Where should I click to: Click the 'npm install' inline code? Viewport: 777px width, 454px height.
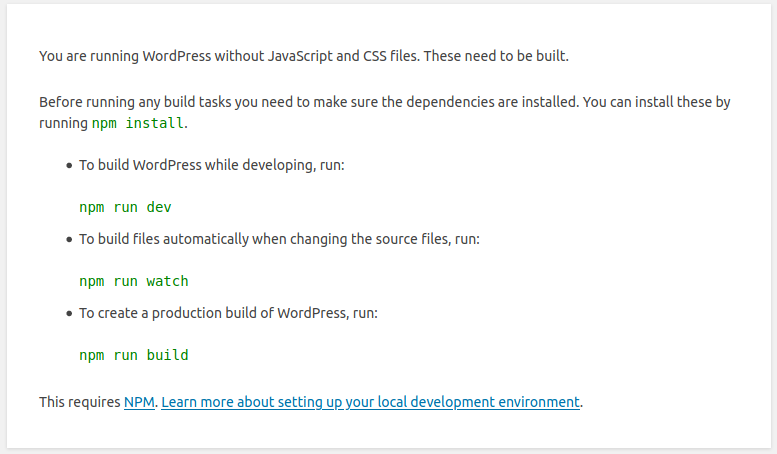[x=138, y=124]
